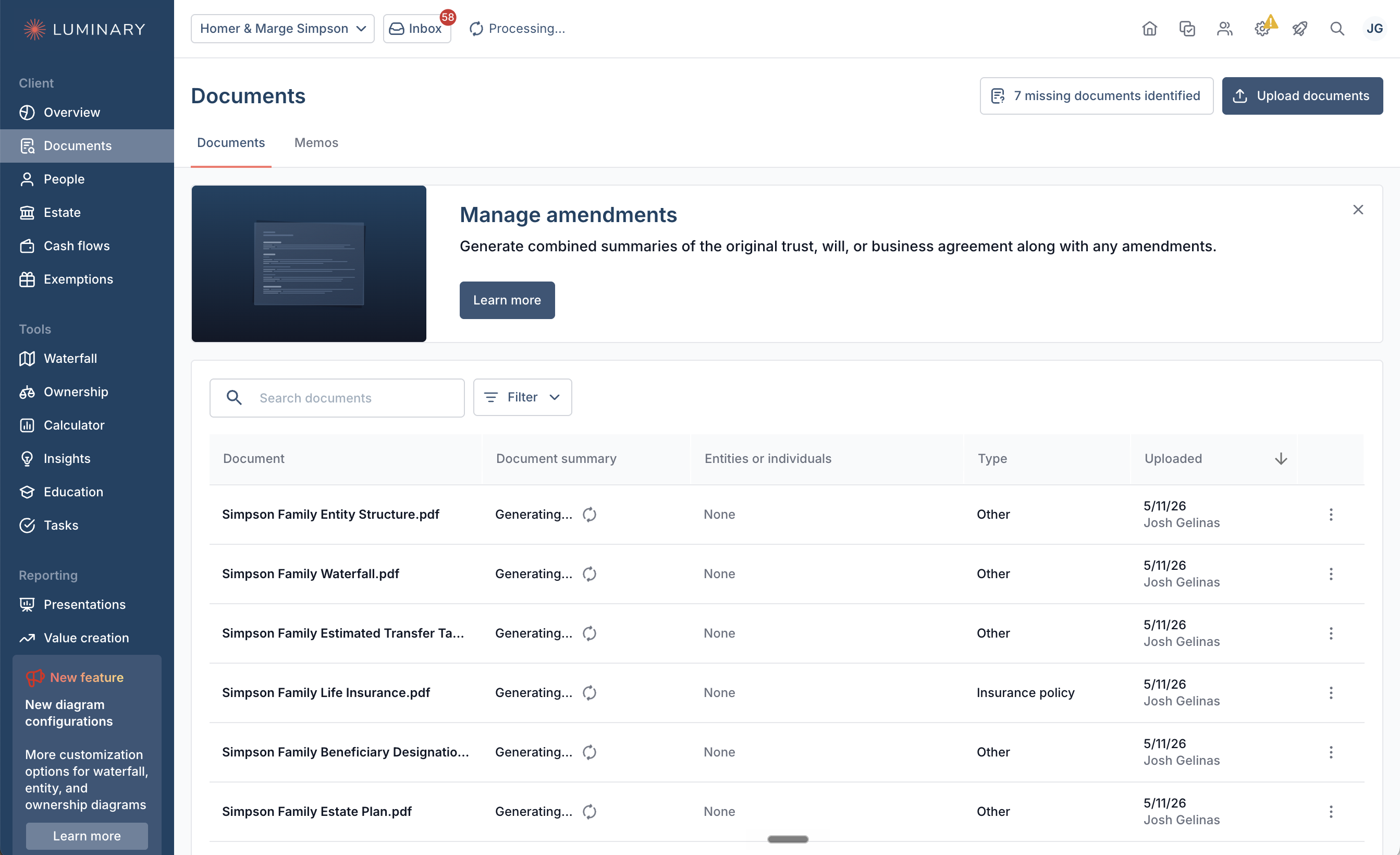Click the rocket icon in top bar
Image resolution: width=1400 pixels, height=855 pixels.
point(1299,29)
